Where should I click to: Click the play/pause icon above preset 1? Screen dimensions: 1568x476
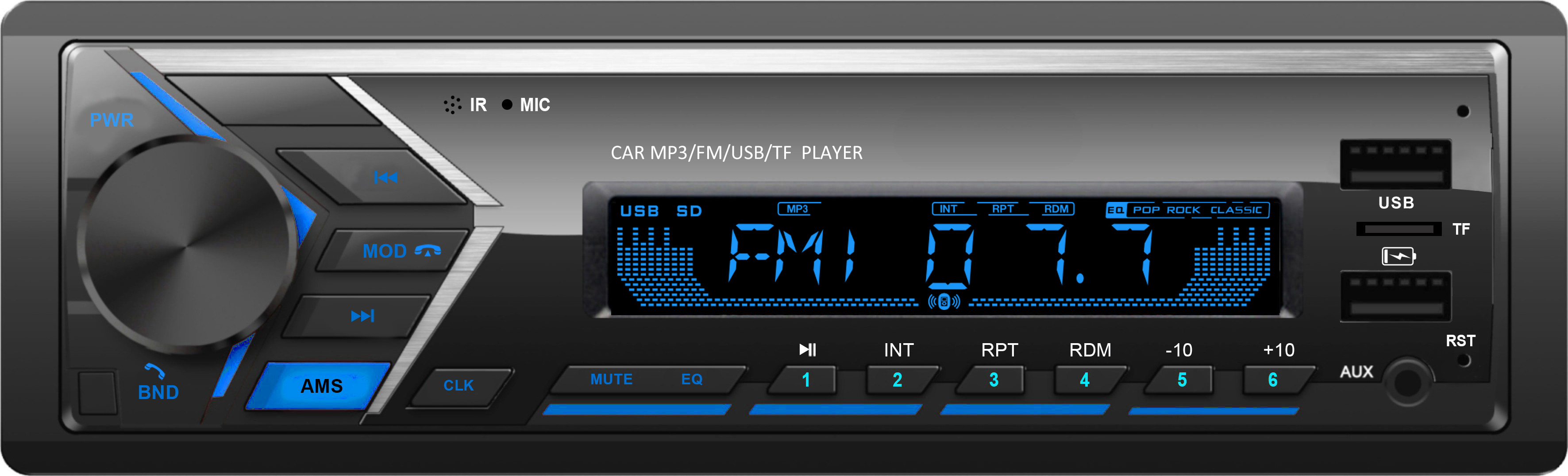pyautogui.click(x=807, y=349)
